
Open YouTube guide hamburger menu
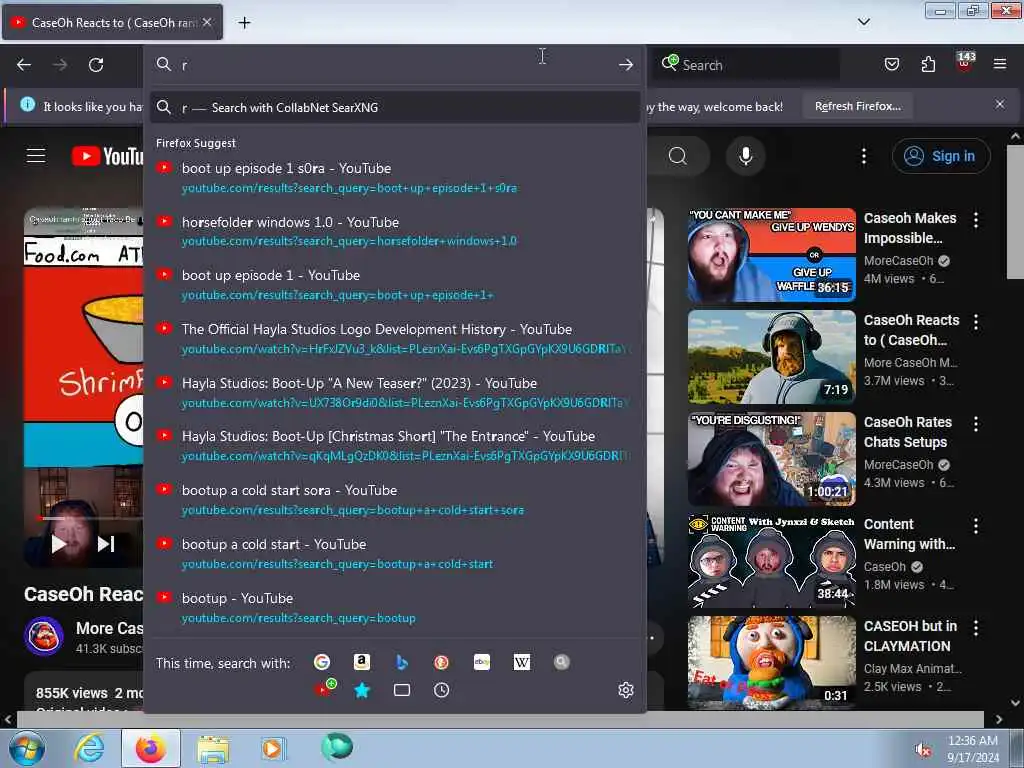click(36, 155)
